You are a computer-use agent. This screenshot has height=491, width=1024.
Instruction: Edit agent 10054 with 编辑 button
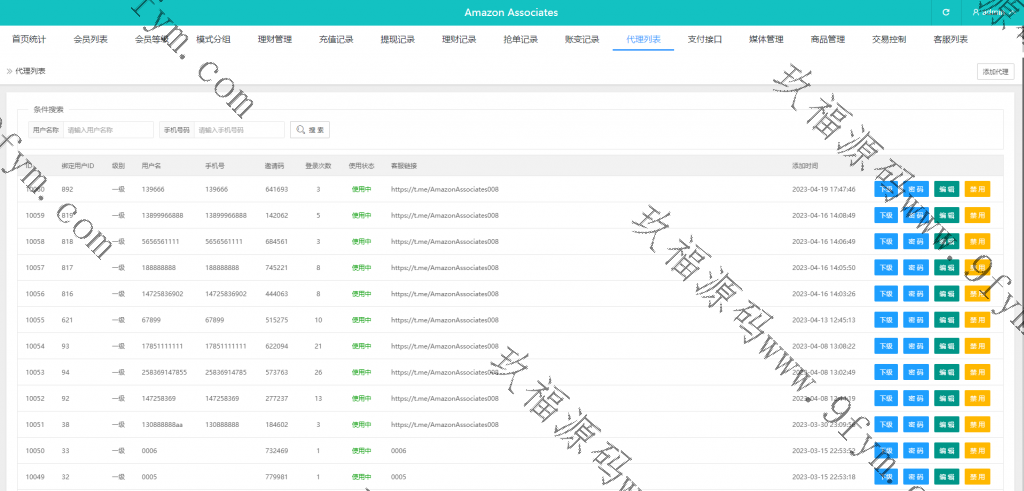(947, 346)
